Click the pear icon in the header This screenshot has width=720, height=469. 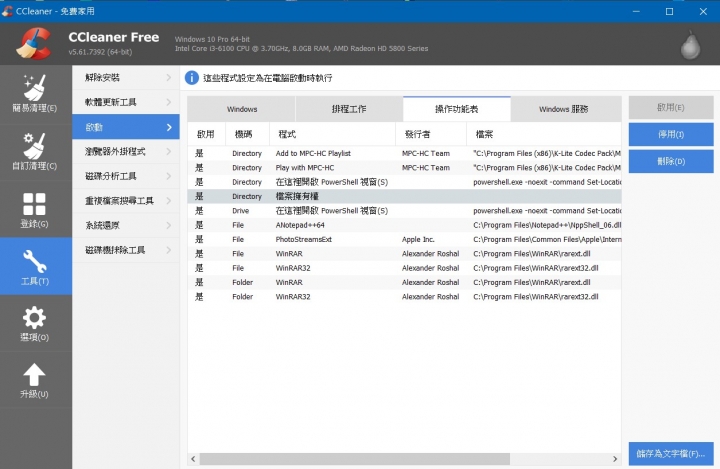(x=690, y=45)
